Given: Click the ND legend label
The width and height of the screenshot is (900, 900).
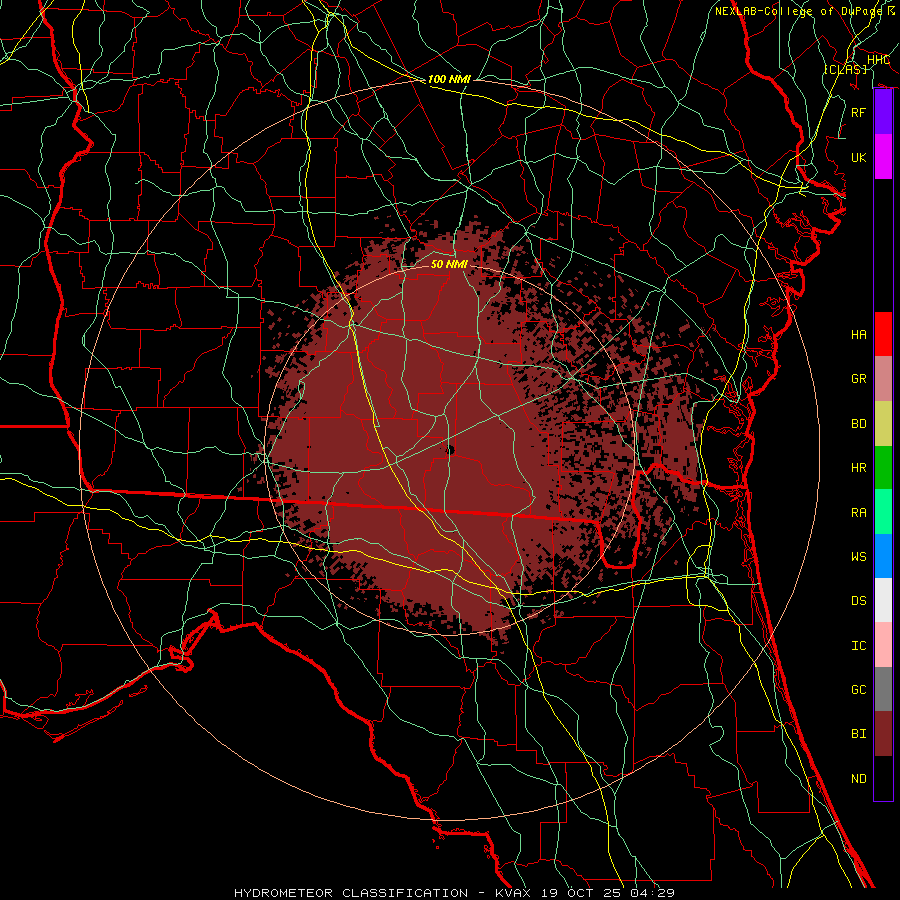Looking at the screenshot, I should click(x=858, y=778).
